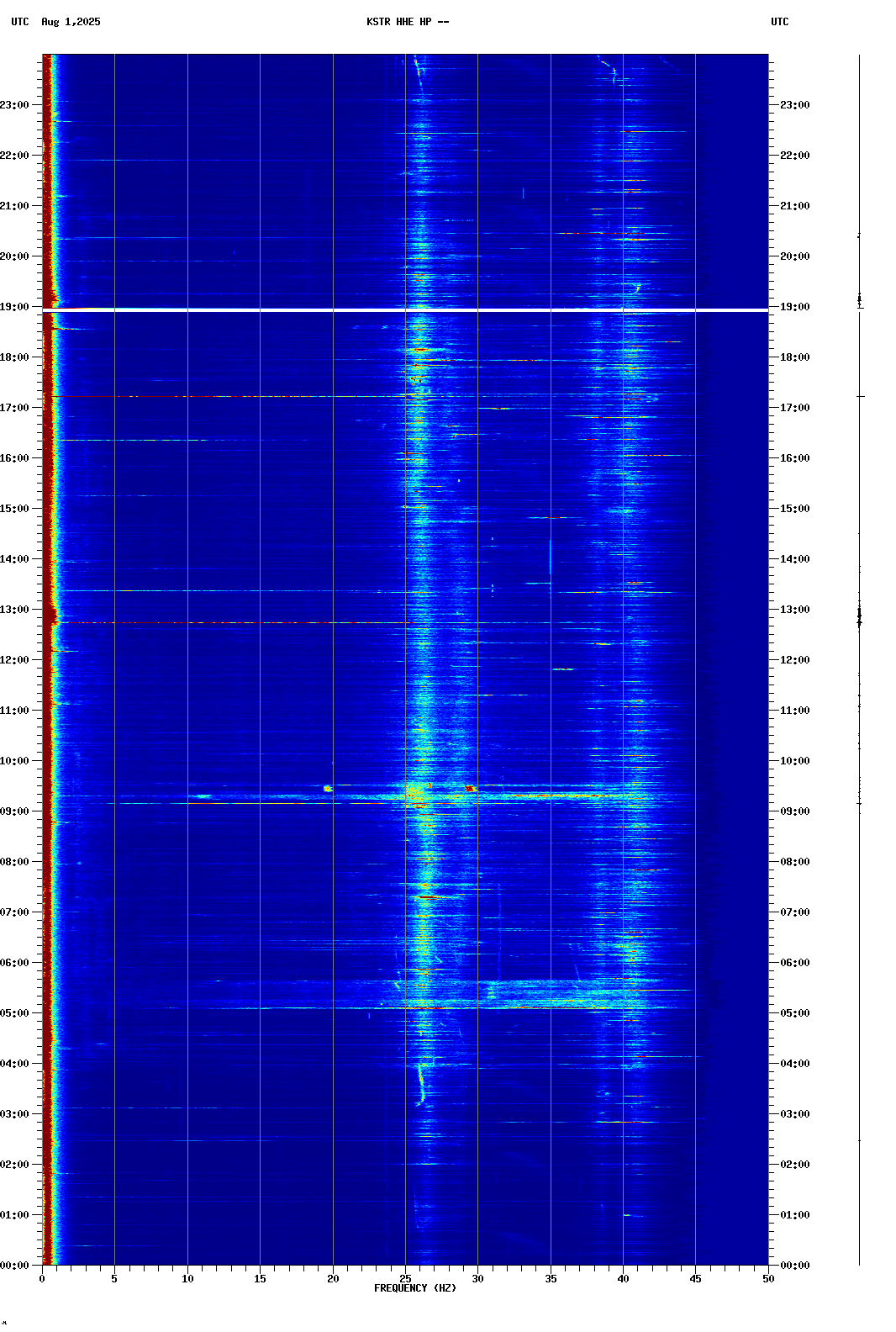Image resolution: width=896 pixels, height=1332 pixels.
Task: Click the 'FREQUENCY (HZ)' axis title
Action: pyautogui.click(x=415, y=1288)
